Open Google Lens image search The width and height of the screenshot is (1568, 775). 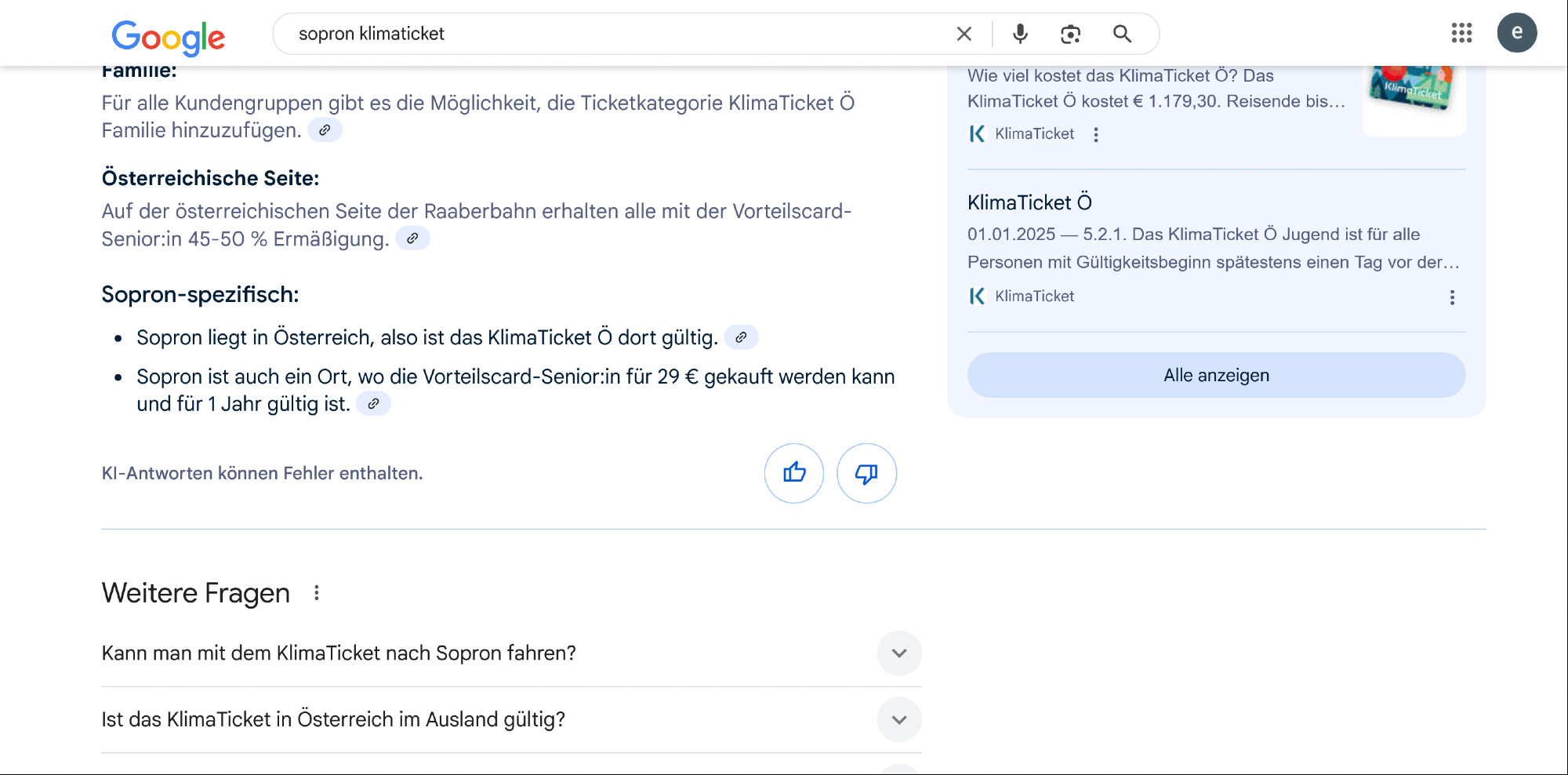[x=1070, y=34]
